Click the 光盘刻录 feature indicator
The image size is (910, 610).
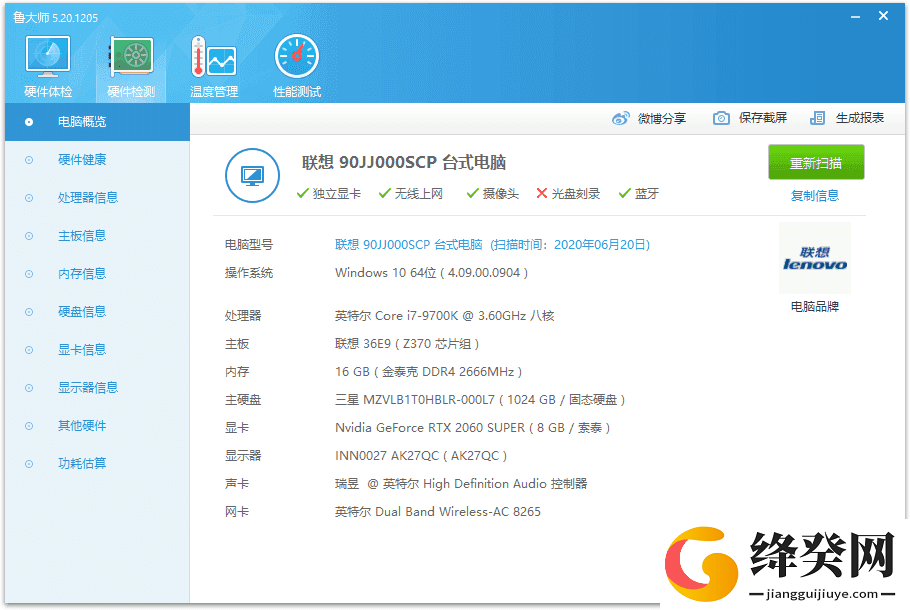568,194
